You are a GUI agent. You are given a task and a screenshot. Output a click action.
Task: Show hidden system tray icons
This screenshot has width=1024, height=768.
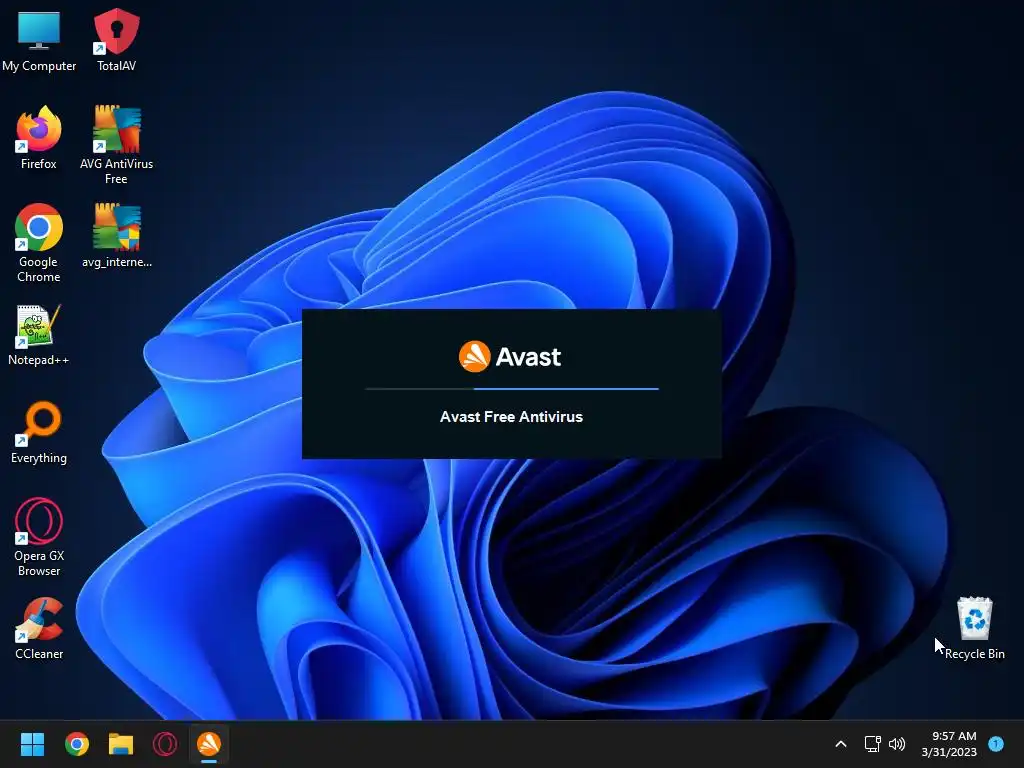[841, 744]
